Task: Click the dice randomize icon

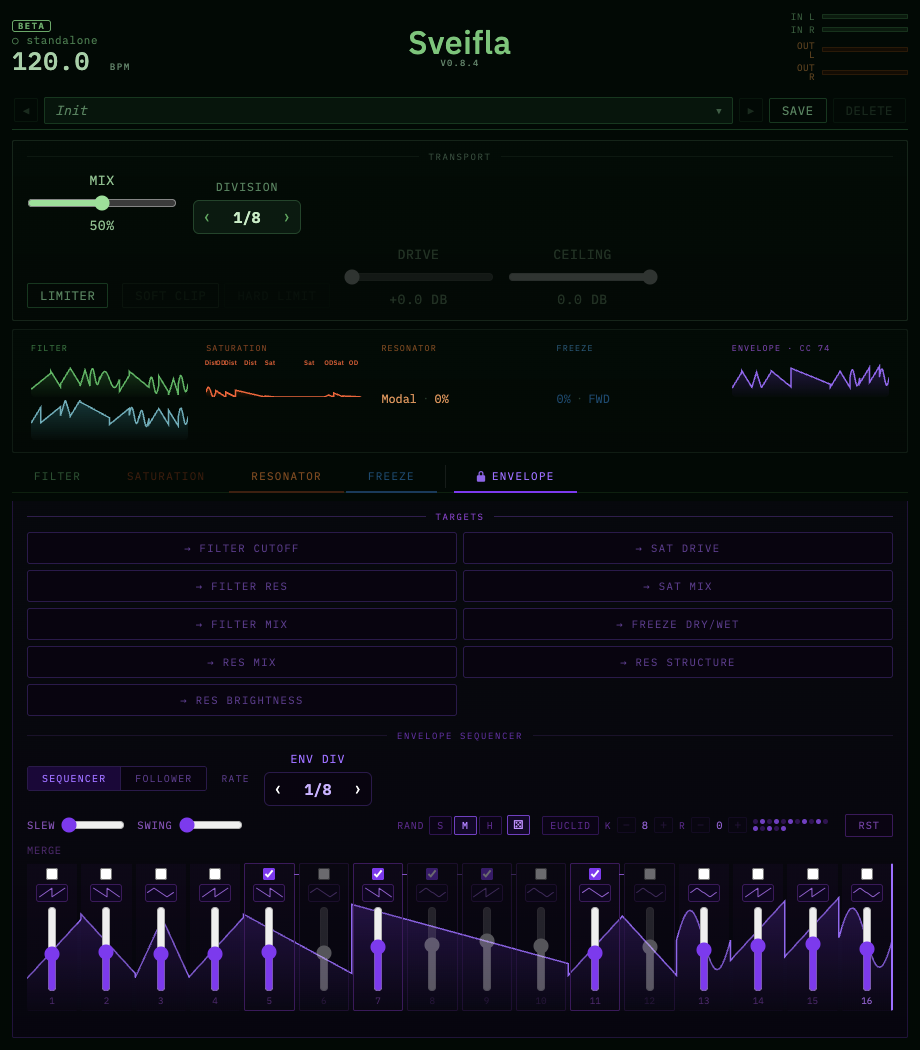Action: point(518,825)
